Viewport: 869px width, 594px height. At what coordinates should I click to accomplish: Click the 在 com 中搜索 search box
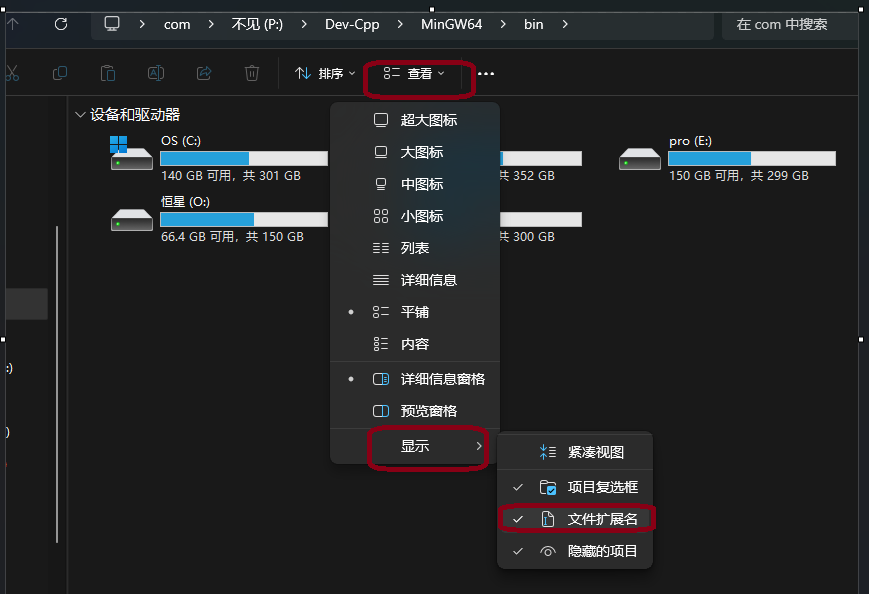coord(788,24)
